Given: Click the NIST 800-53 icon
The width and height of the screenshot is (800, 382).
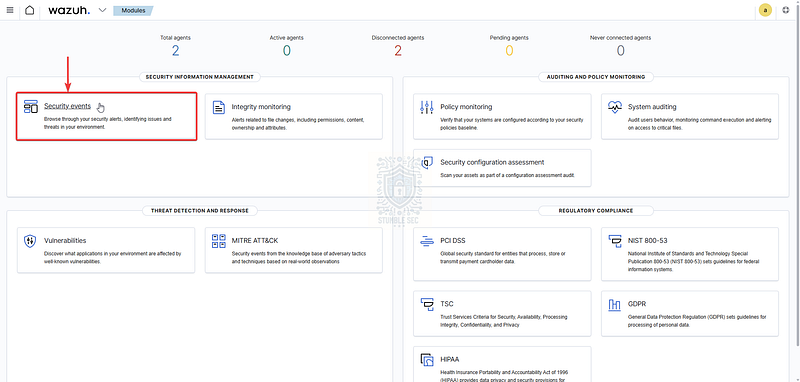Looking at the screenshot, I should click(x=615, y=241).
